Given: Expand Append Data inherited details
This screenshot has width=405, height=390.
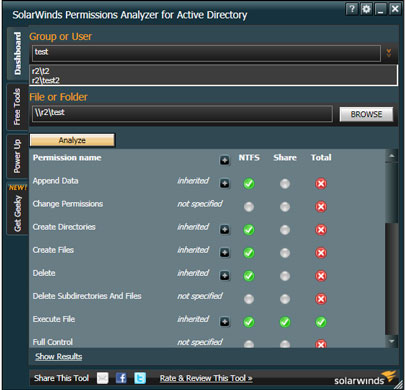Looking at the screenshot, I should coord(225,183).
